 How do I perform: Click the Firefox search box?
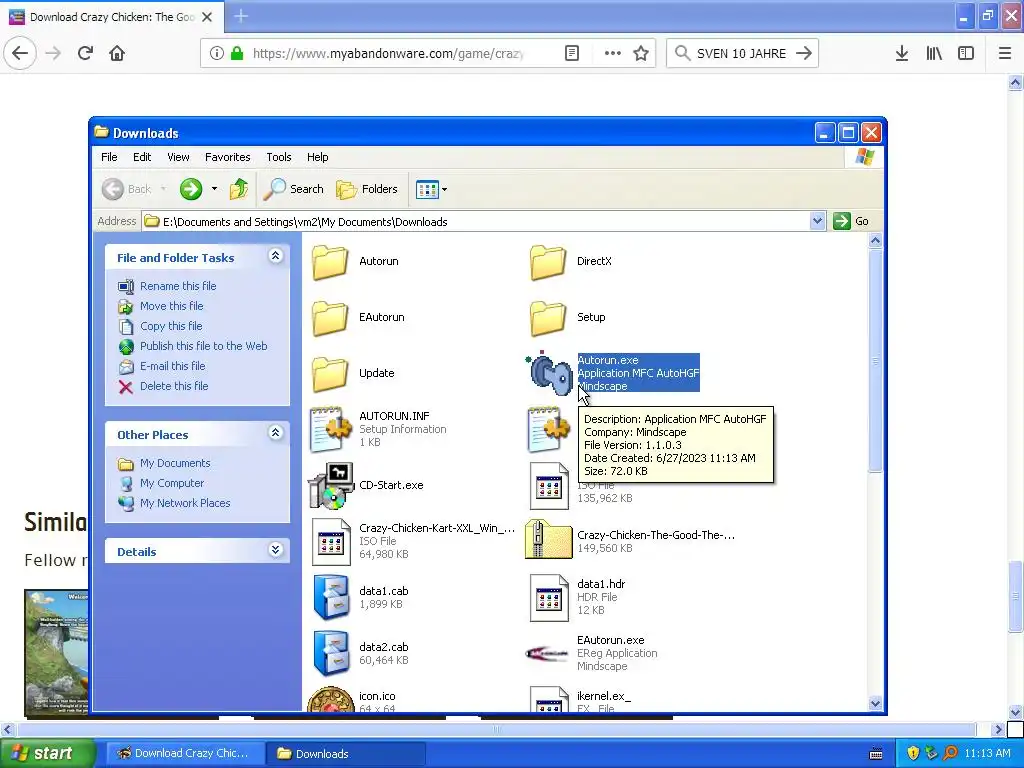click(742, 54)
